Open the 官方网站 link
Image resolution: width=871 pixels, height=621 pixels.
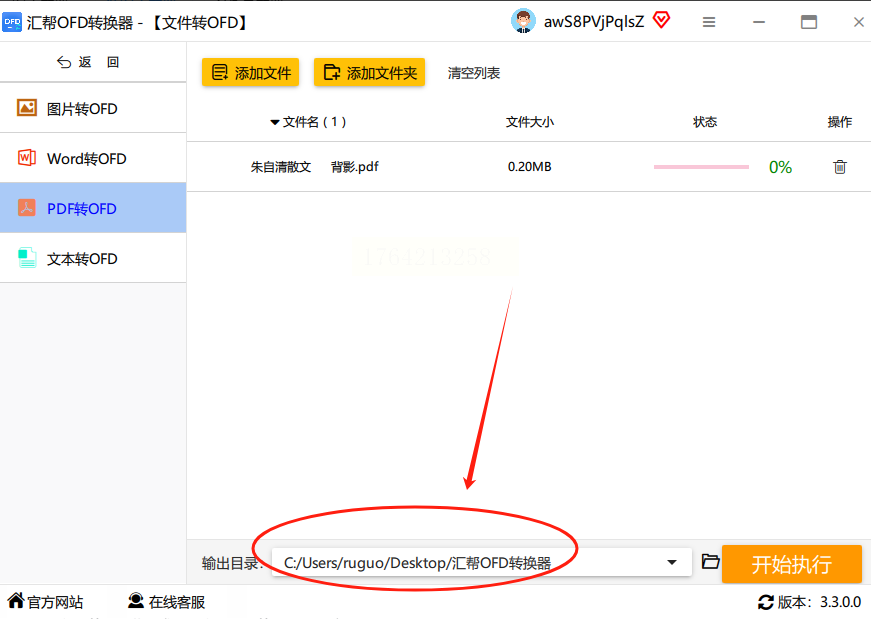pyautogui.click(x=46, y=602)
